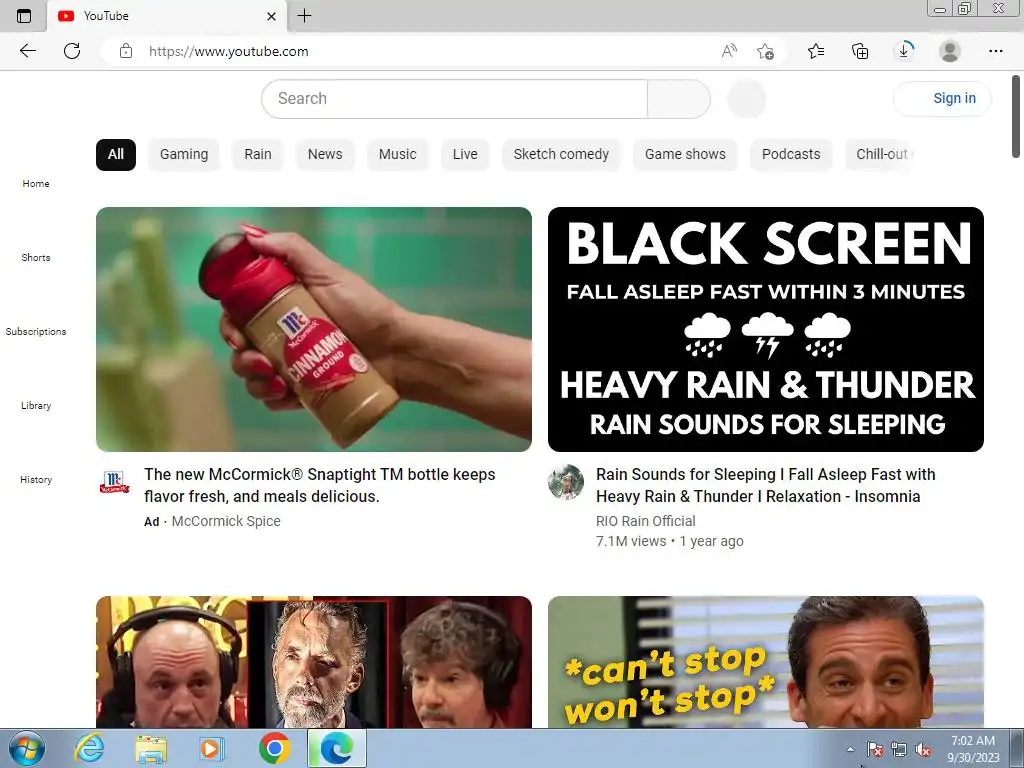Select the Gaming filter chip

(x=184, y=155)
